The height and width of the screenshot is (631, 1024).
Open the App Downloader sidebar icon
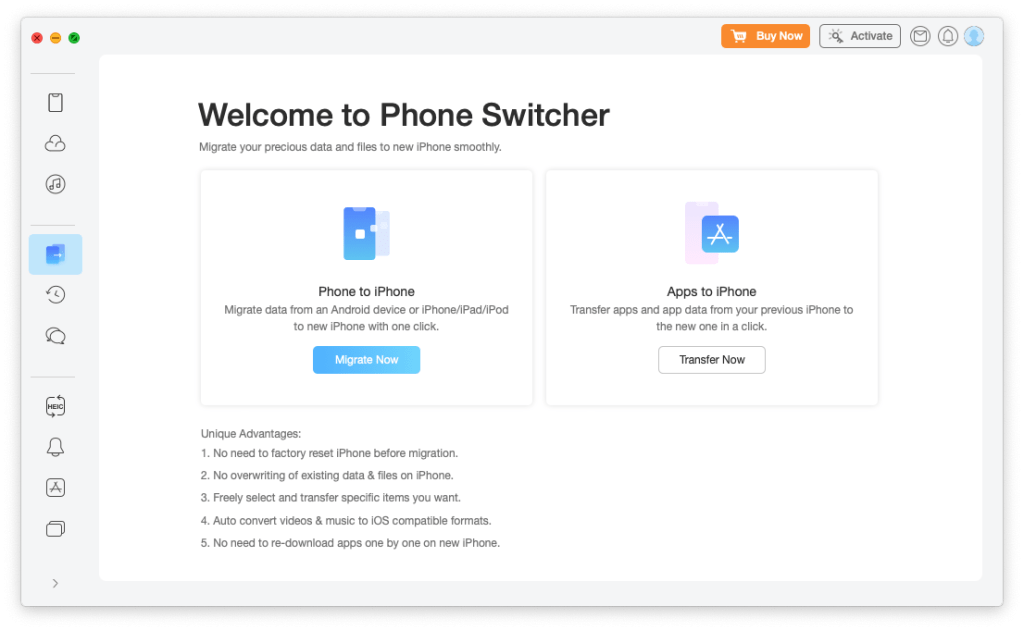pyautogui.click(x=56, y=487)
